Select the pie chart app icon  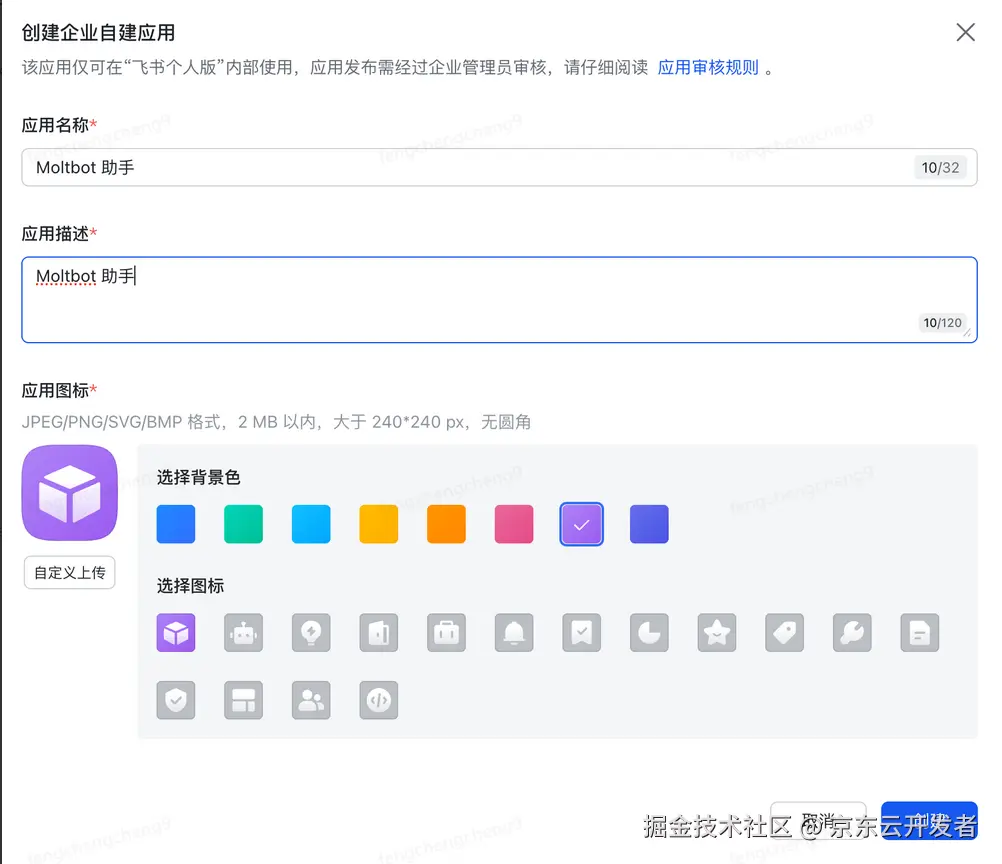[649, 632]
